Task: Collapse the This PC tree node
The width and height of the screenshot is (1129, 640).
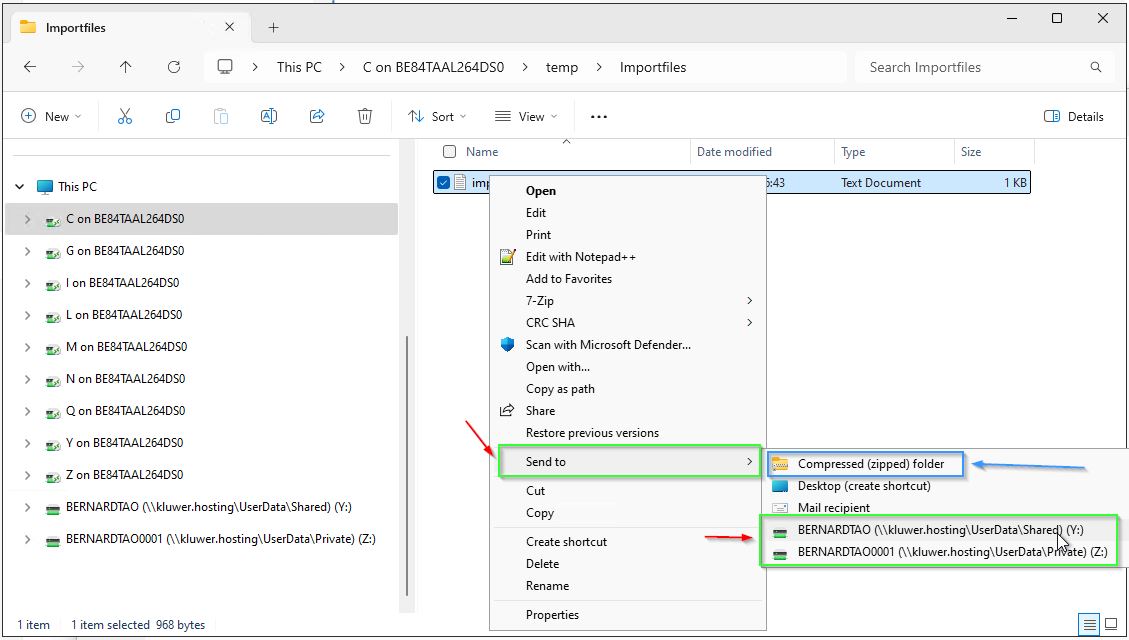Action: pos(19,187)
